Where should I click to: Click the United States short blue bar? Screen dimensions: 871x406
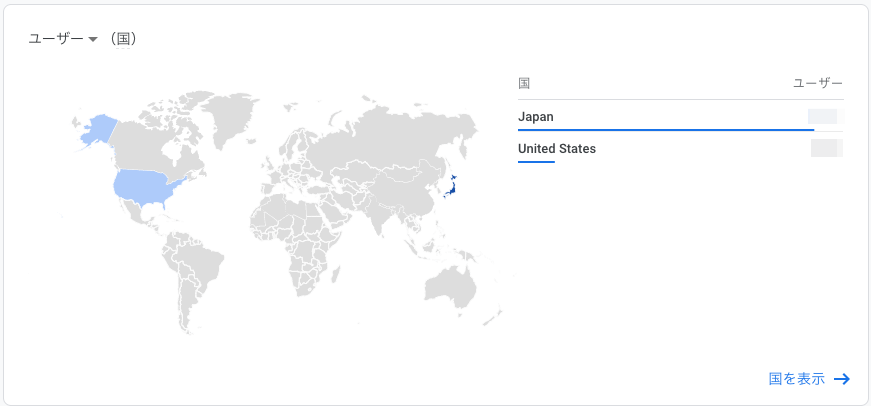point(536,162)
